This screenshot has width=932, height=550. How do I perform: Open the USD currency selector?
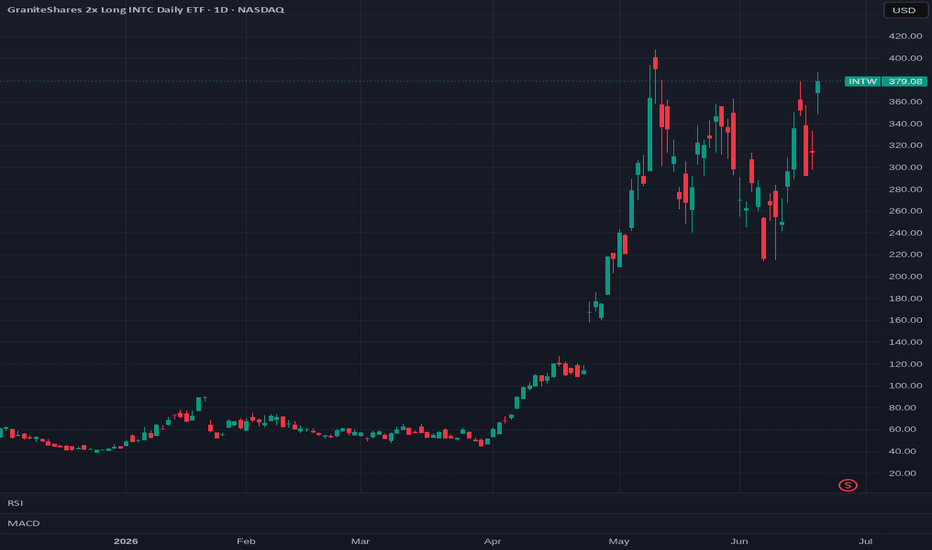click(x=904, y=10)
